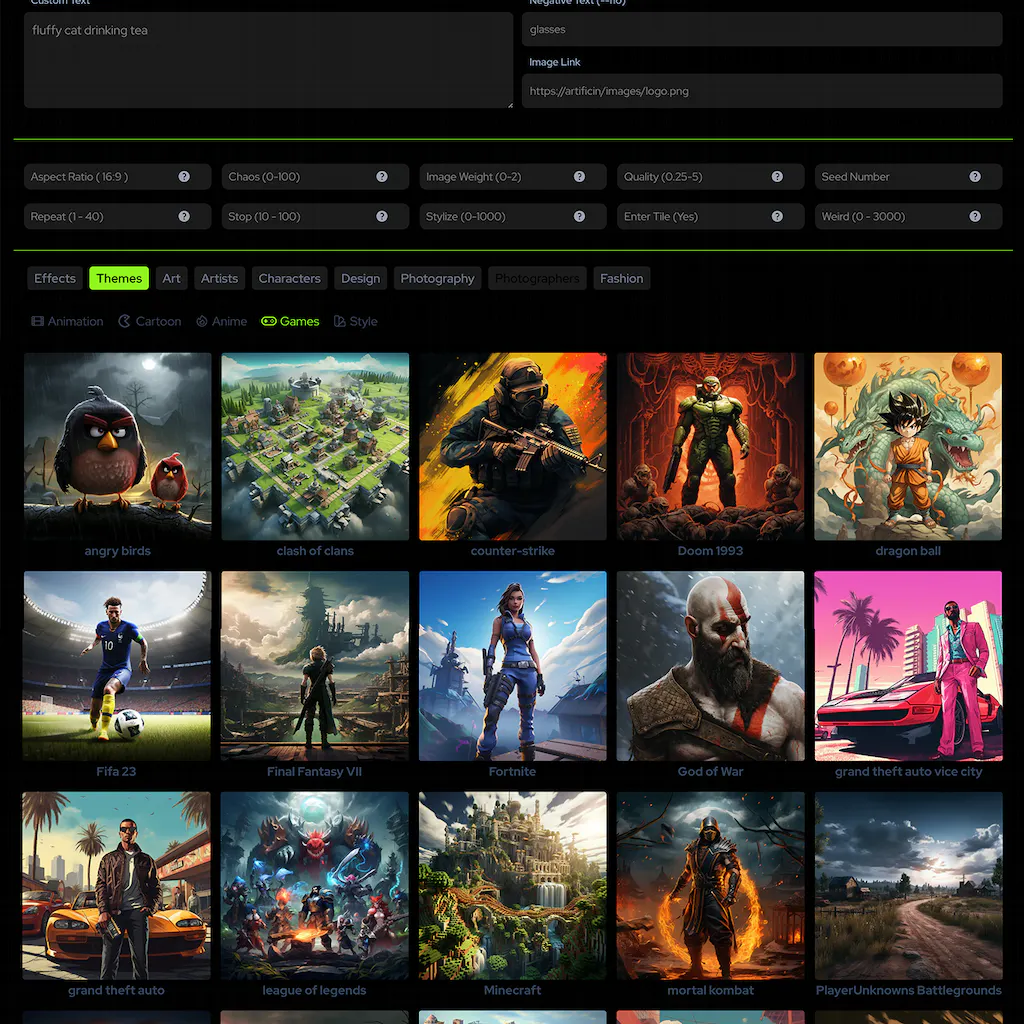Click the help icon beside Stylize
The height and width of the screenshot is (1024, 1024).
click(x=579, y=217)
